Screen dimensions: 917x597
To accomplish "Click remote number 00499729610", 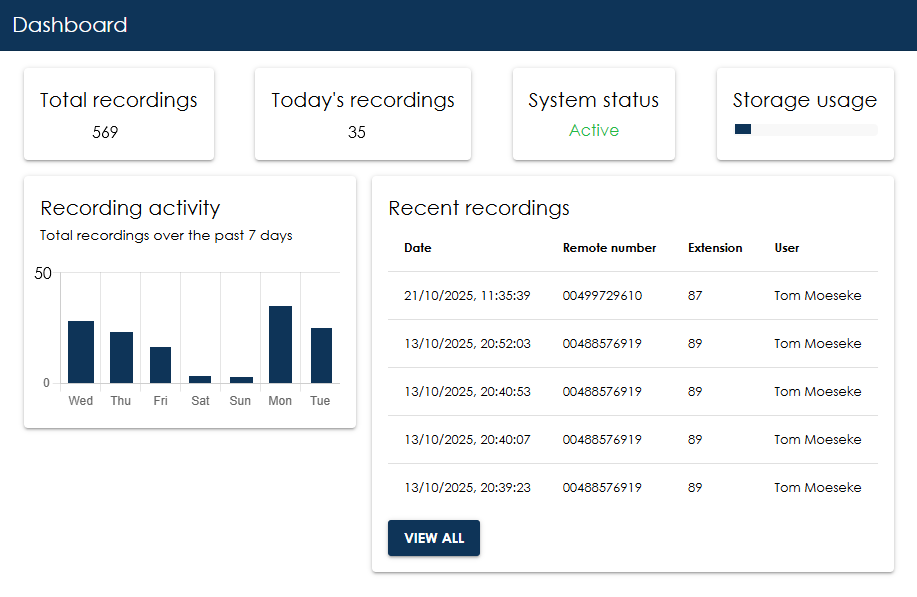I will tap(602, 296).
